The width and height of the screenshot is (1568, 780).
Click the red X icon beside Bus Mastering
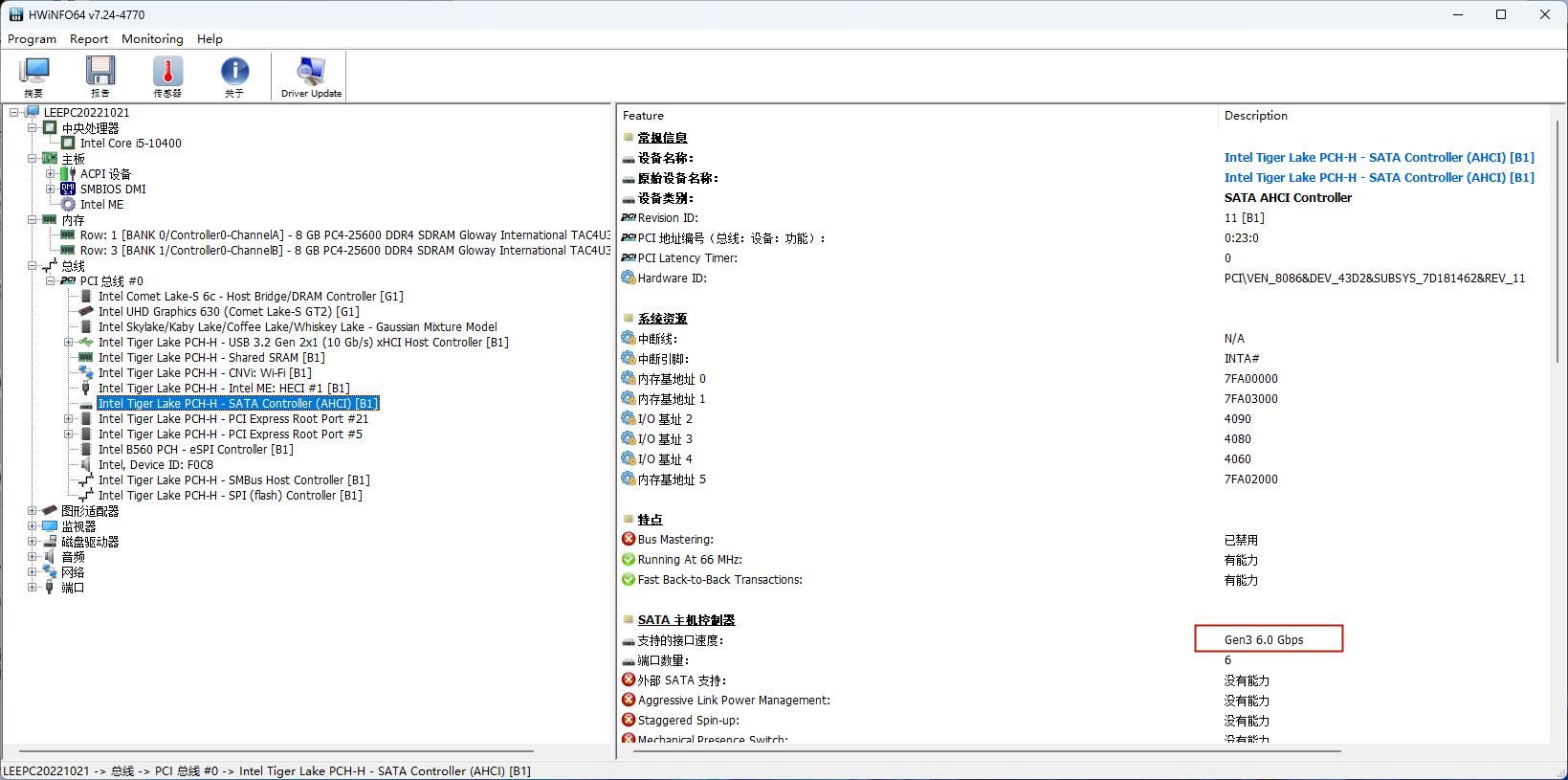click(629, 540)
